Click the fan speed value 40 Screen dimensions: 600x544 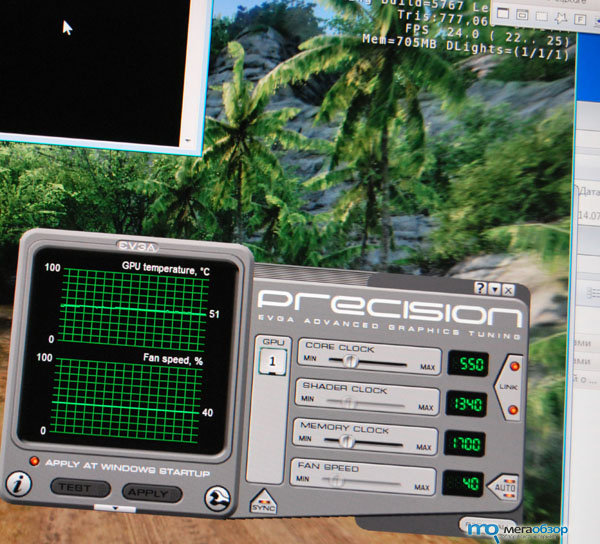coord(462,484)
